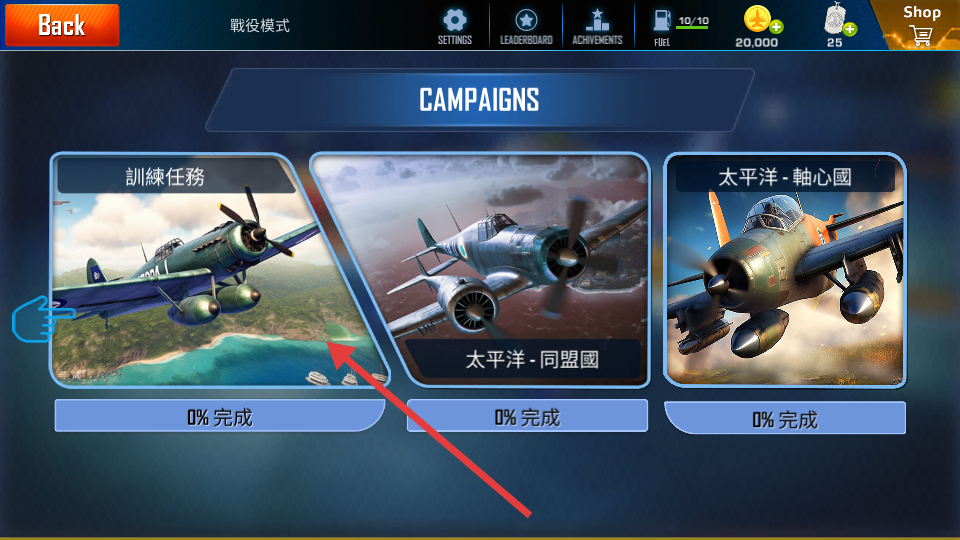
Task: Click the 戰役模式 title label
Action: tap(260, 25)
